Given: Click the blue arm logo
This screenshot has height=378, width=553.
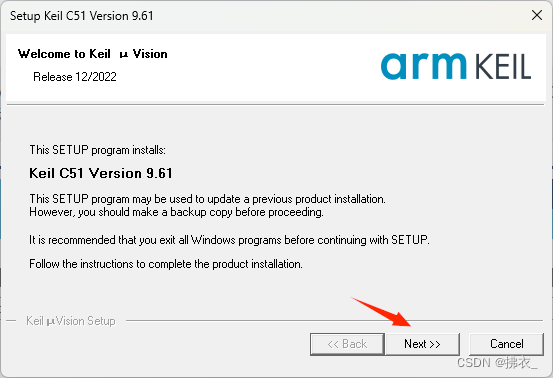Looking at the screenshot, I should pos(424,66).
